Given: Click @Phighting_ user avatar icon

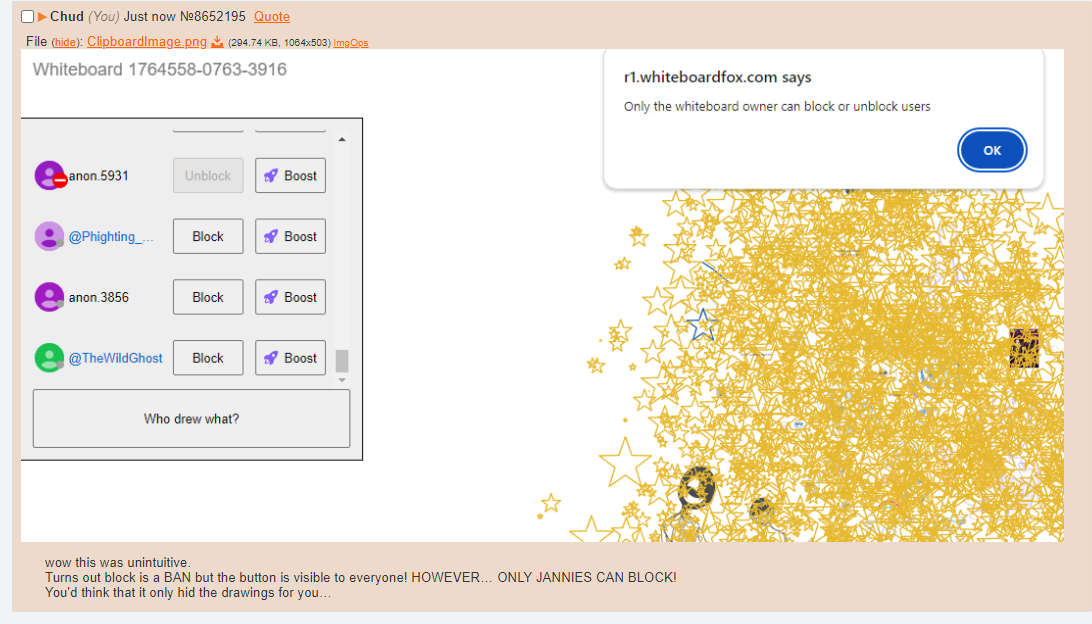Looking at the screenshot, I should pyautogui.click(x=50, y=237).
